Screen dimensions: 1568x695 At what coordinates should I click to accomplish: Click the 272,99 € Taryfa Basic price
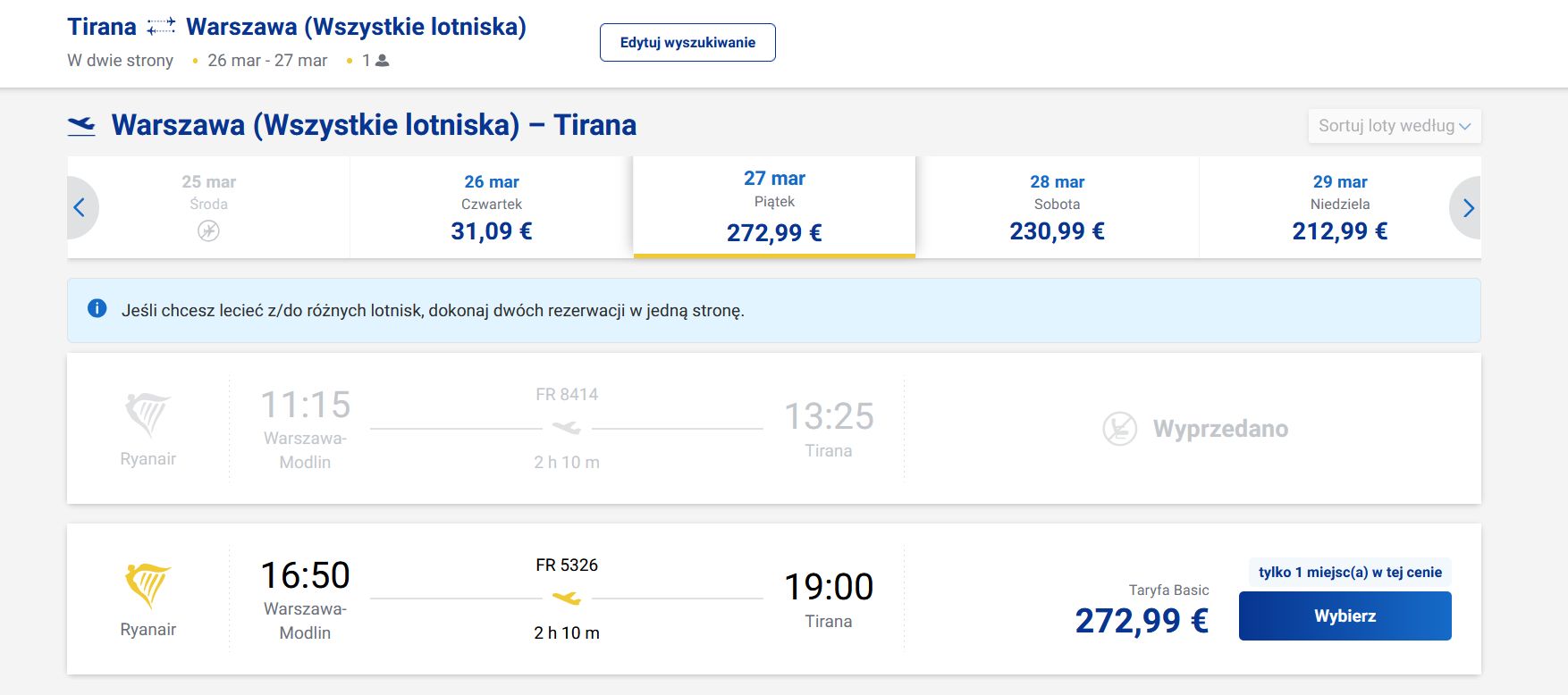1142,621
